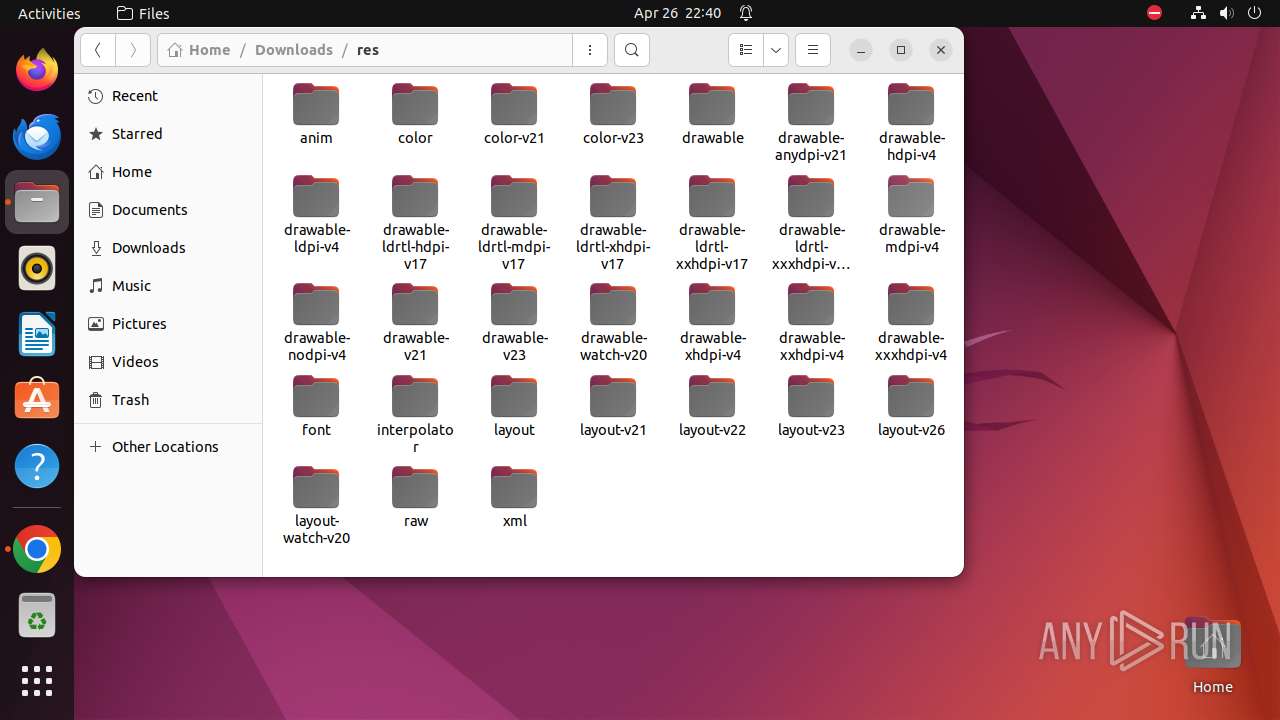Open Other Locations in sidebar
This screenshot has height=720, width=1280.
pyautogui.click(x=168, y=447)
